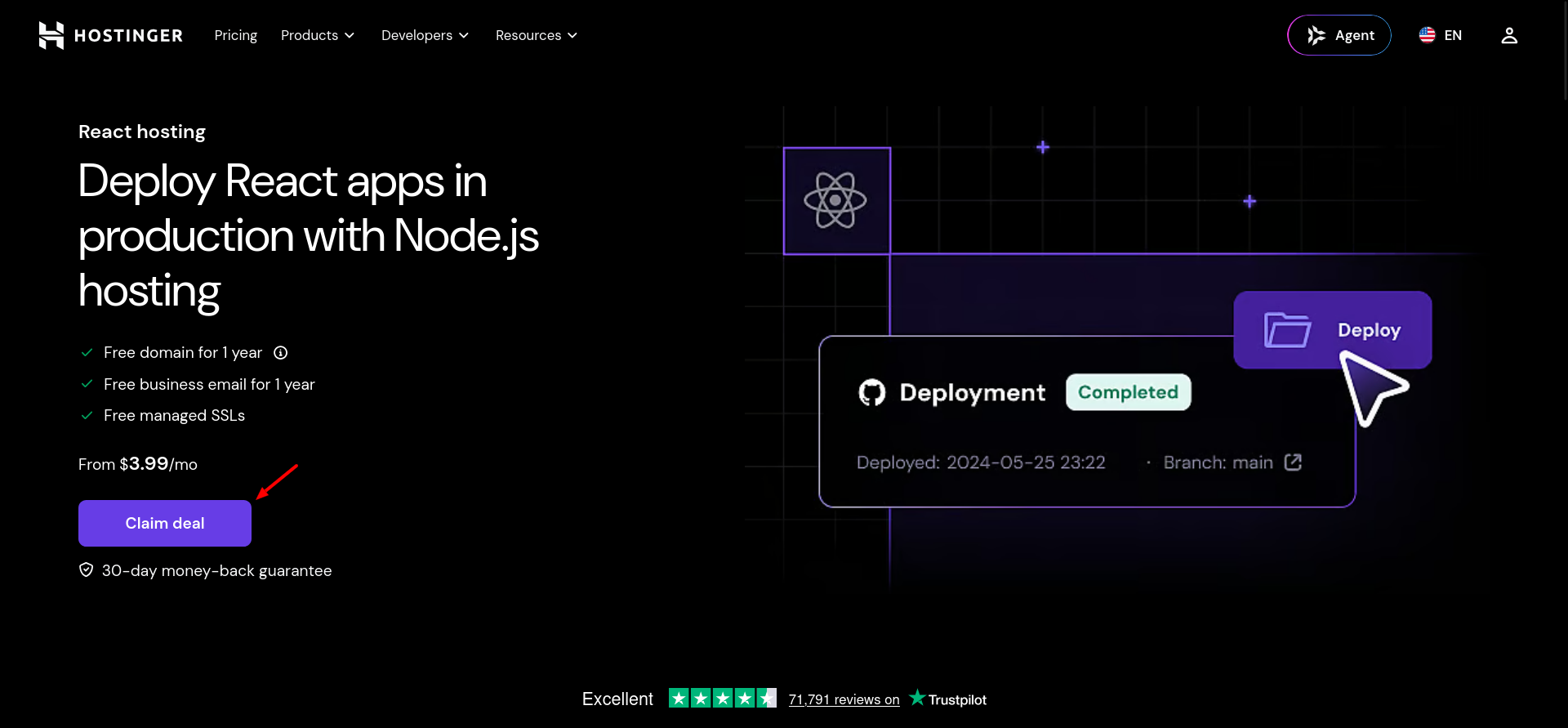Screen dimensions: 1568x728
Task: Expand the Products menu
Action: [318, 35]
